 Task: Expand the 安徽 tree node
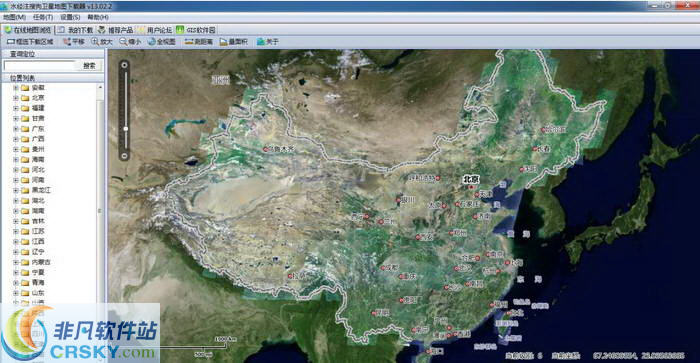point(16,88)
